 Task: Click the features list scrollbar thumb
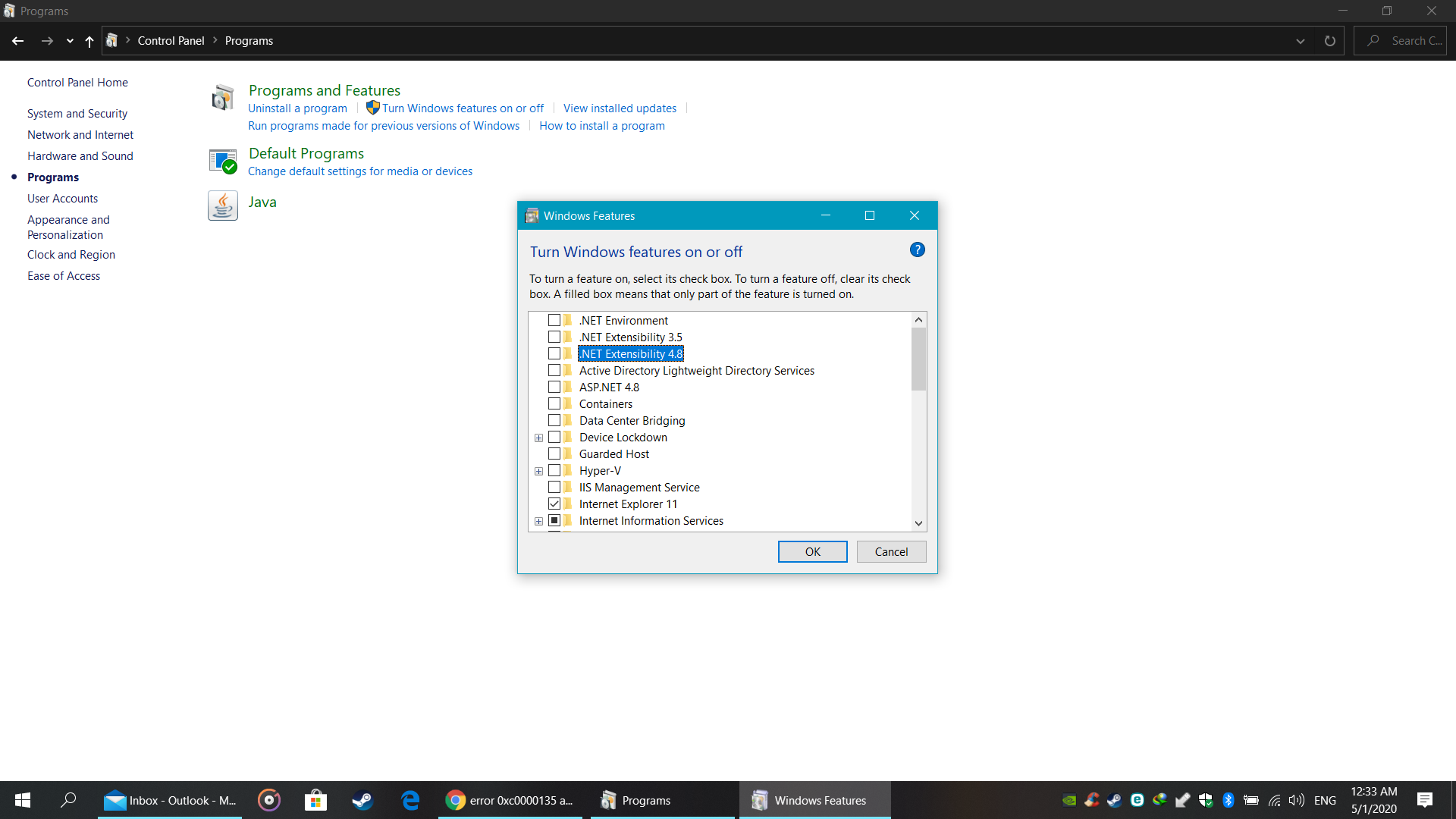coord(918,359)
